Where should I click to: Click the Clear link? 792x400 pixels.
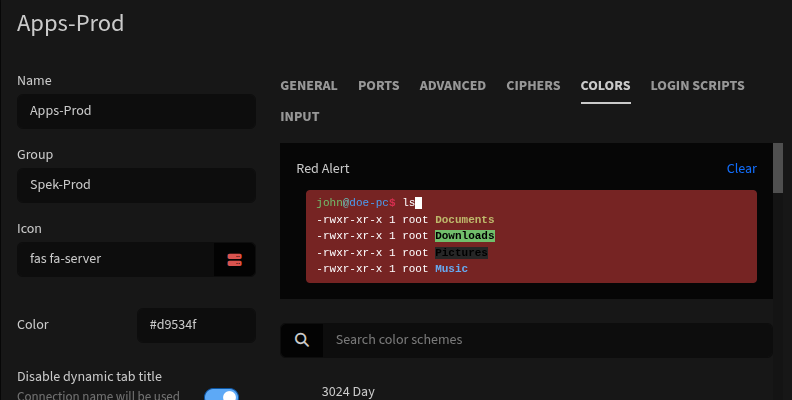[x=741, y=169]
